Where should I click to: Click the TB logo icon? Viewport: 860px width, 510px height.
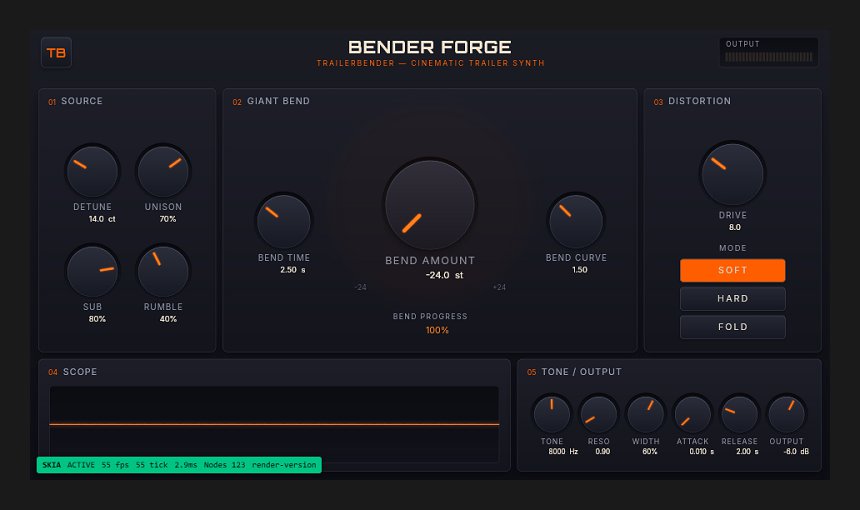click(x=56, y=53)
